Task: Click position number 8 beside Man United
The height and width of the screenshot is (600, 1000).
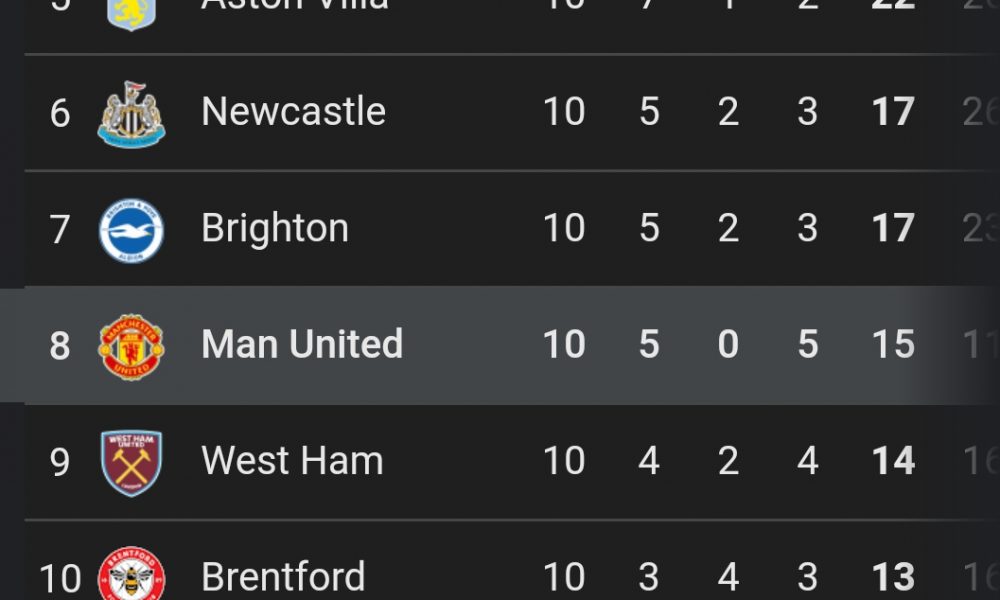Action: click(x=60, y=346)
